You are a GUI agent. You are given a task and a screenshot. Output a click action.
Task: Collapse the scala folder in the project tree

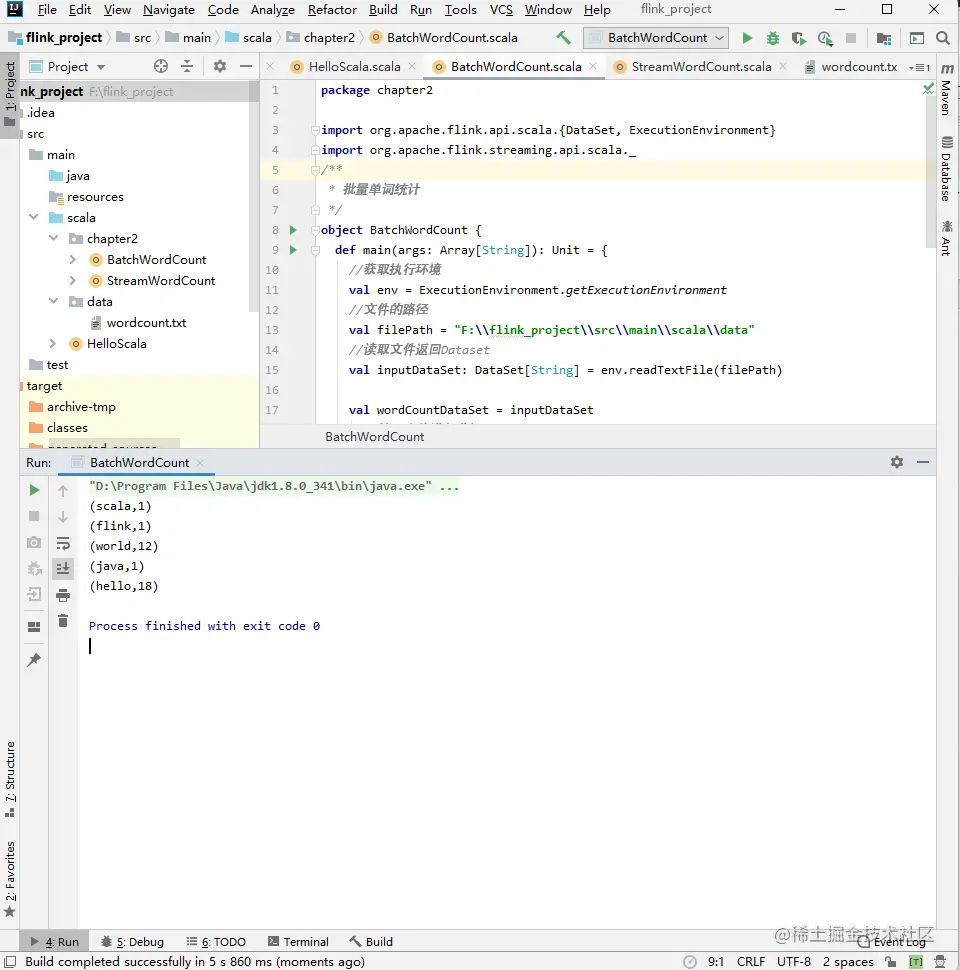[34, 217]
